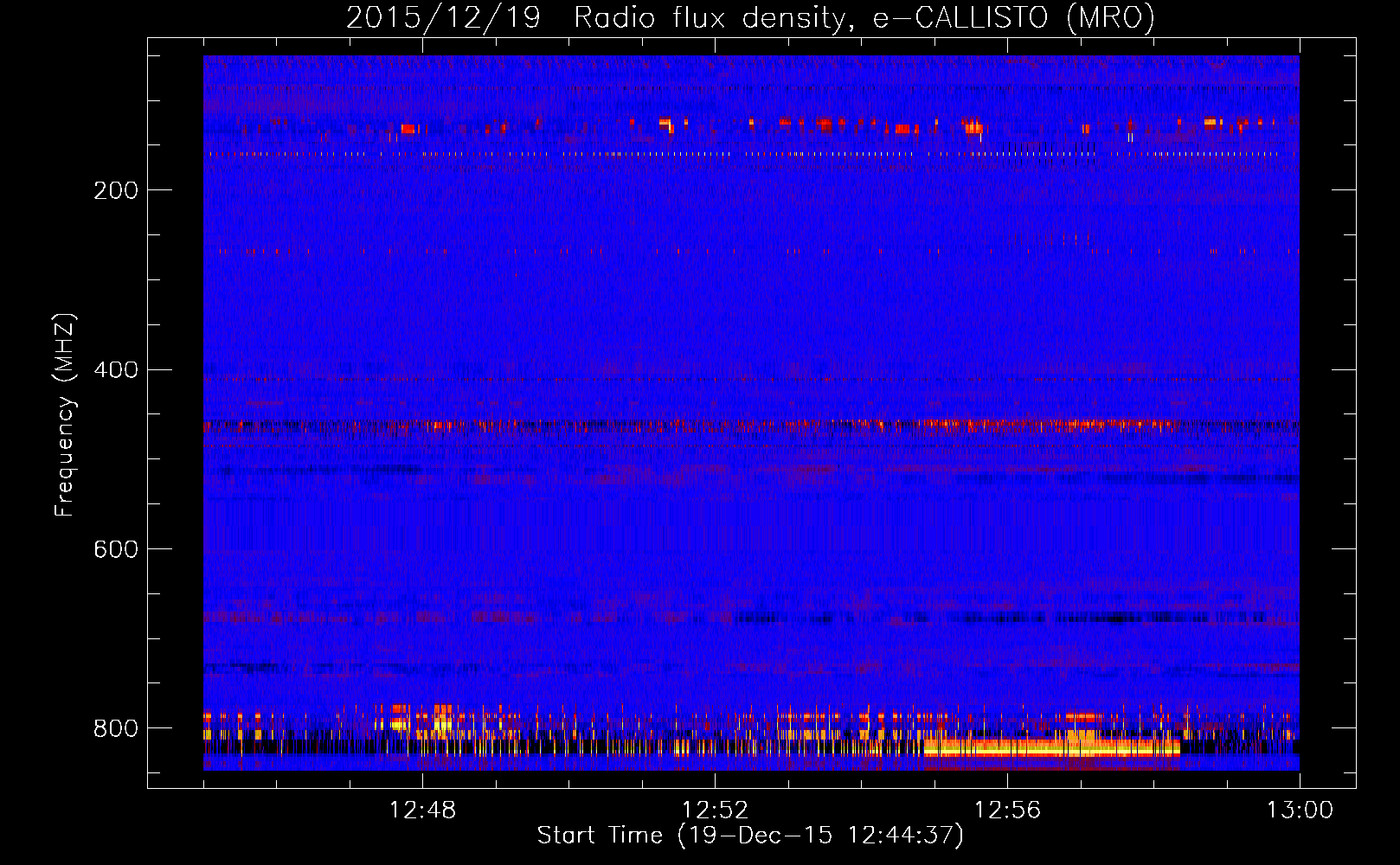Click the plot title '2015/12/19 Radio flux density'
The height and width of the screenshot is (865, 1400).
pos(750,18)
